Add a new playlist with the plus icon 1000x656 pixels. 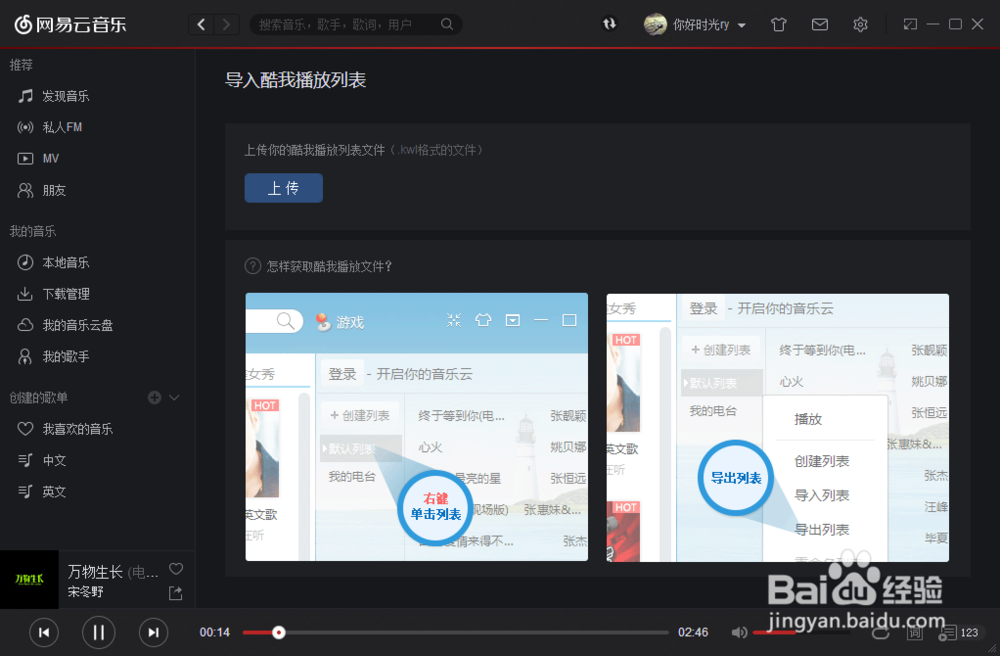click(x=154, y=397)
